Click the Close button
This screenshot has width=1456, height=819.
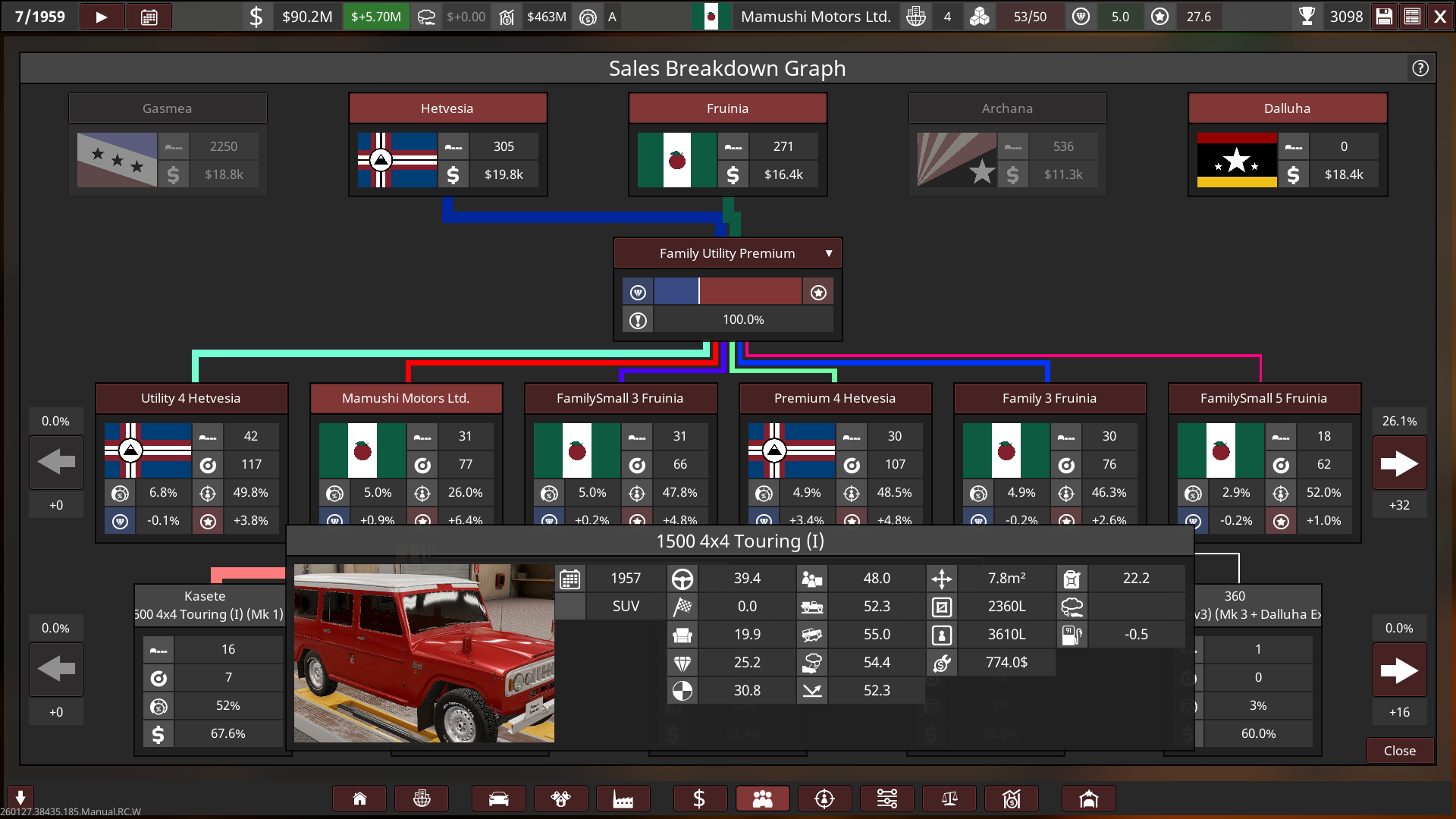pos(1399,750)
